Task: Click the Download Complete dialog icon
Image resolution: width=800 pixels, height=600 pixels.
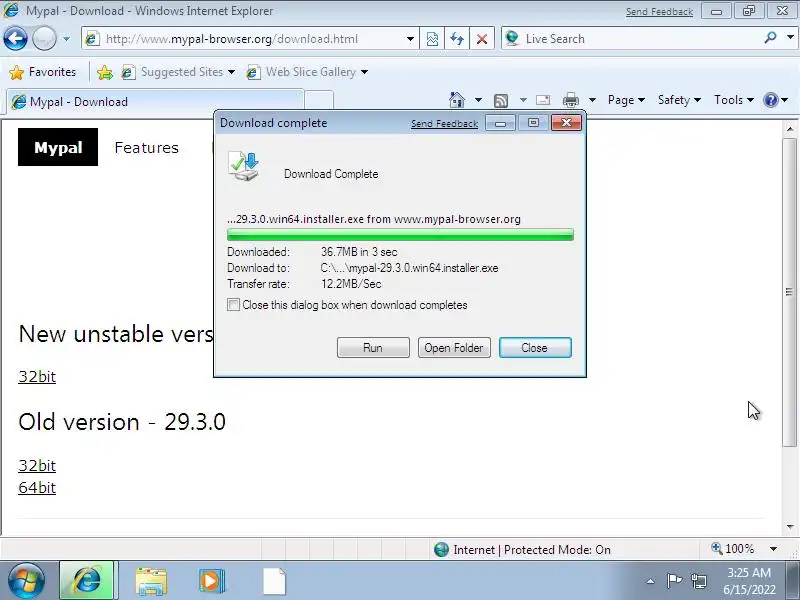Action: [x=244, y=166]
